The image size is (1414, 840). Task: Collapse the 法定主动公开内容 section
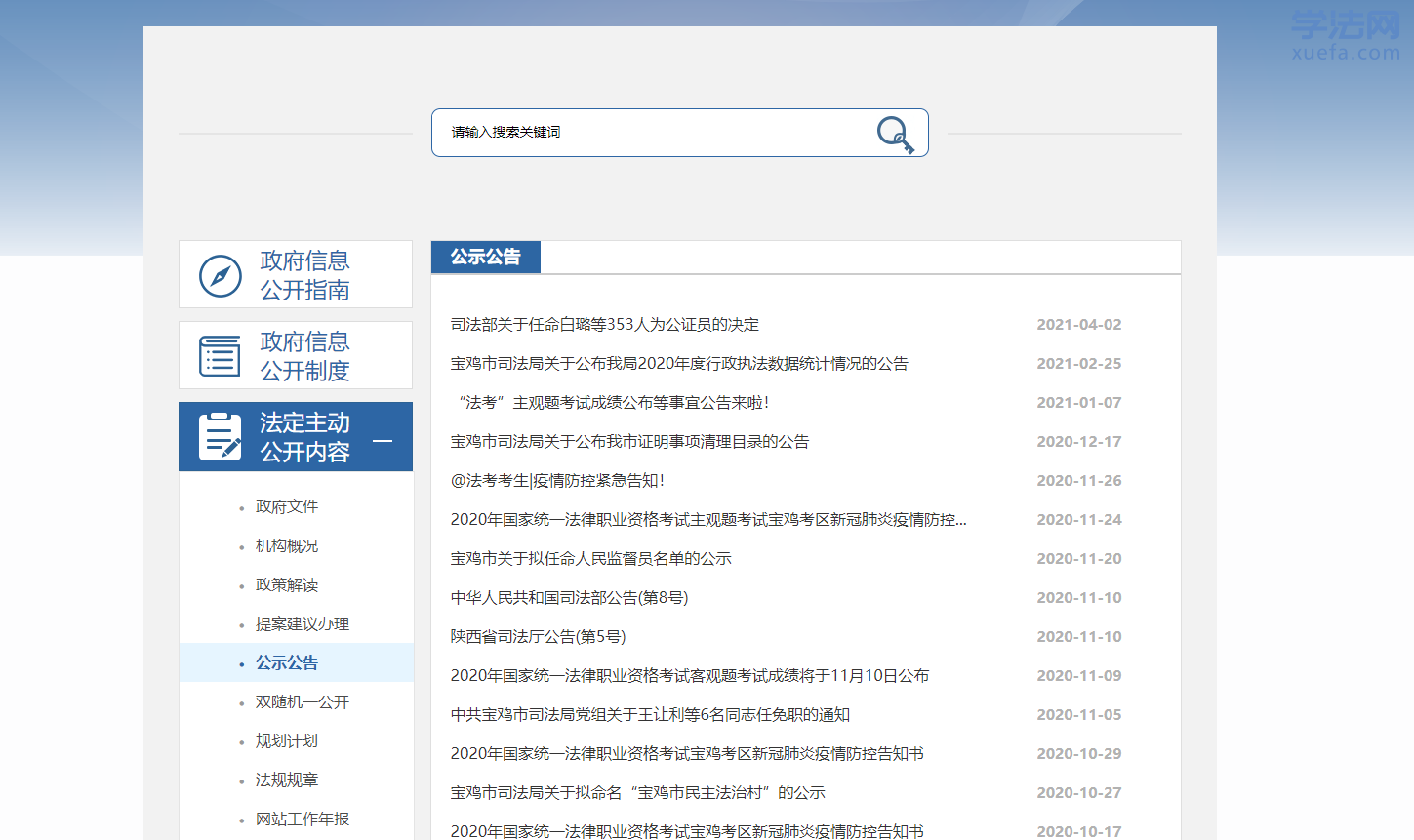pos(383,441)
